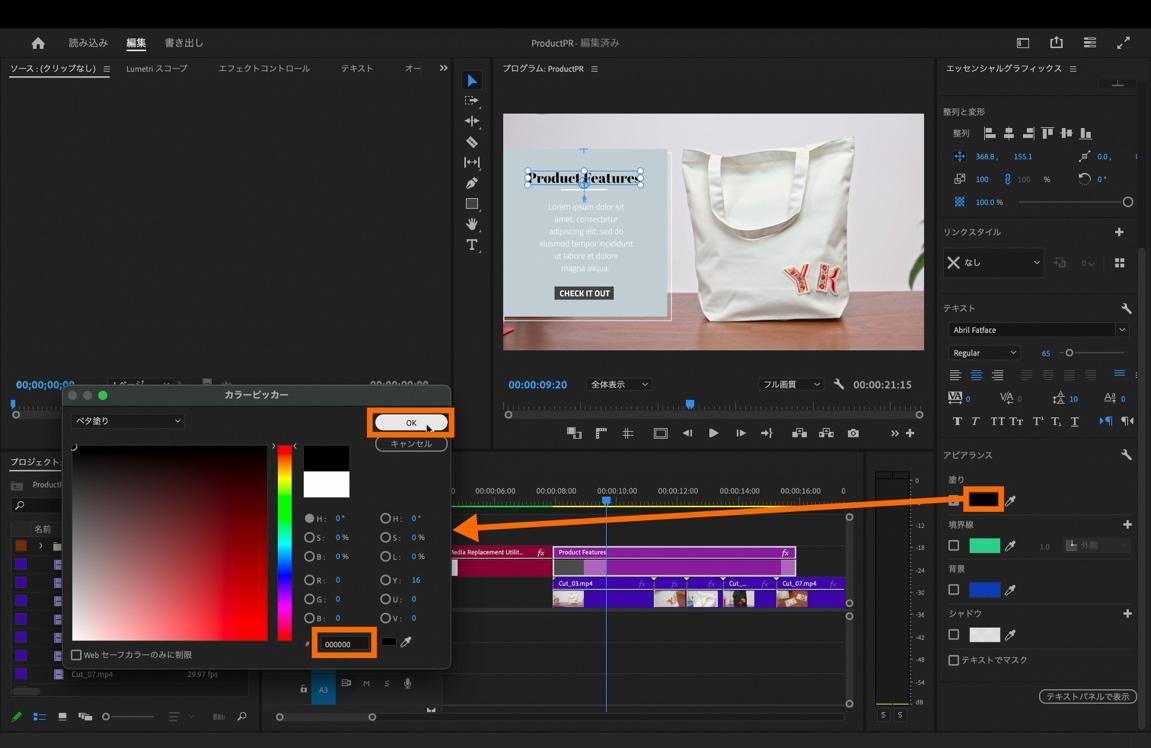This screenshot has height=748, width=1151.
Task: Click the black fill color swatch
Action: [984, 500]
